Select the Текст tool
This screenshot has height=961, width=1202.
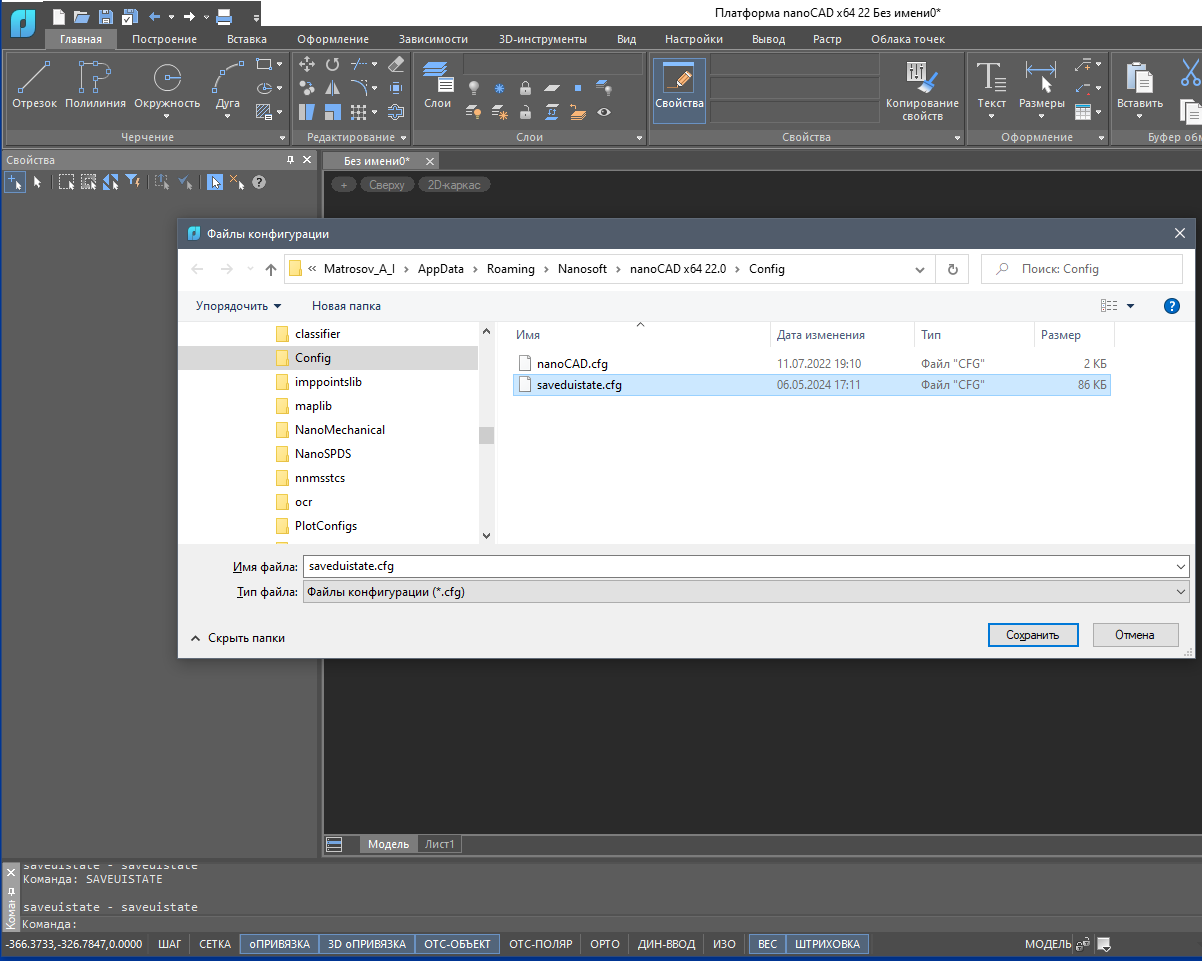click(x=991, y=85)
